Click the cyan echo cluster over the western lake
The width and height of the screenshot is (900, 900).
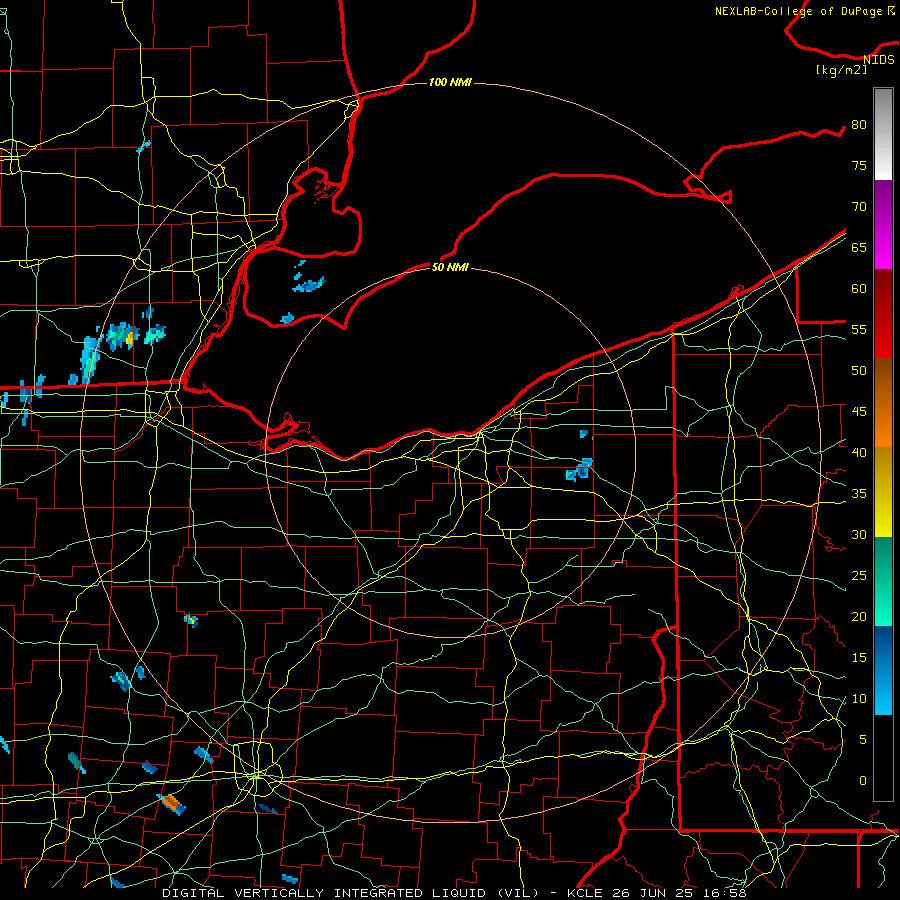[309, 284]
